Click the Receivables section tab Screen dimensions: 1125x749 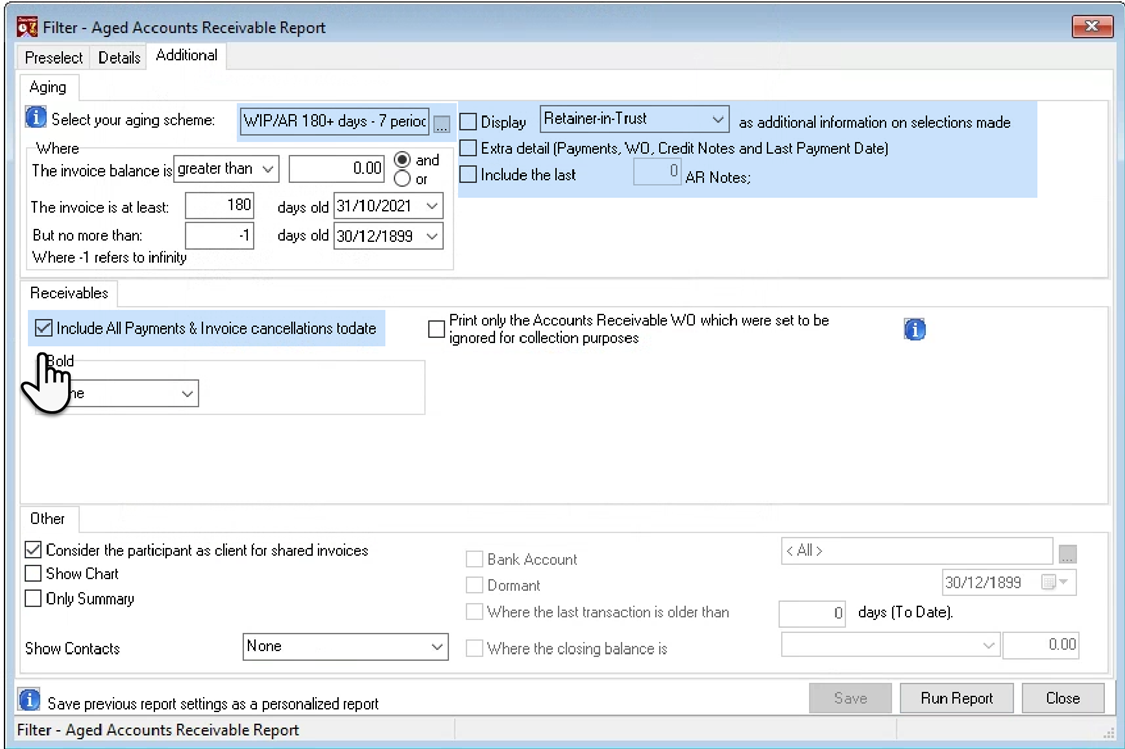click(69, 293)
